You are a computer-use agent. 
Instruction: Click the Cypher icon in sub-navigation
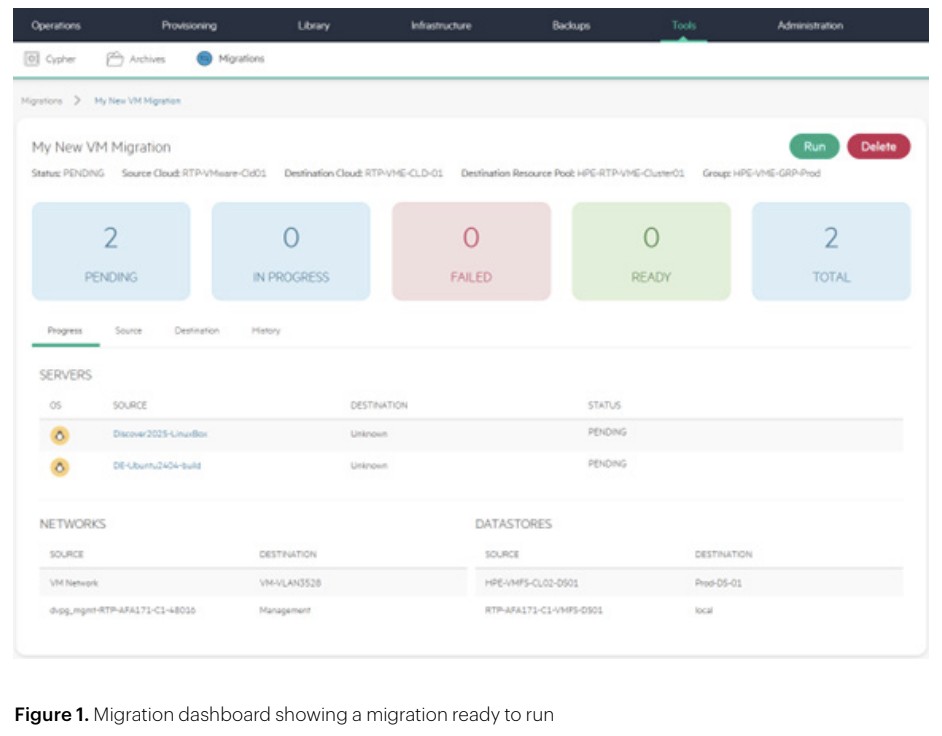(31, 59)
